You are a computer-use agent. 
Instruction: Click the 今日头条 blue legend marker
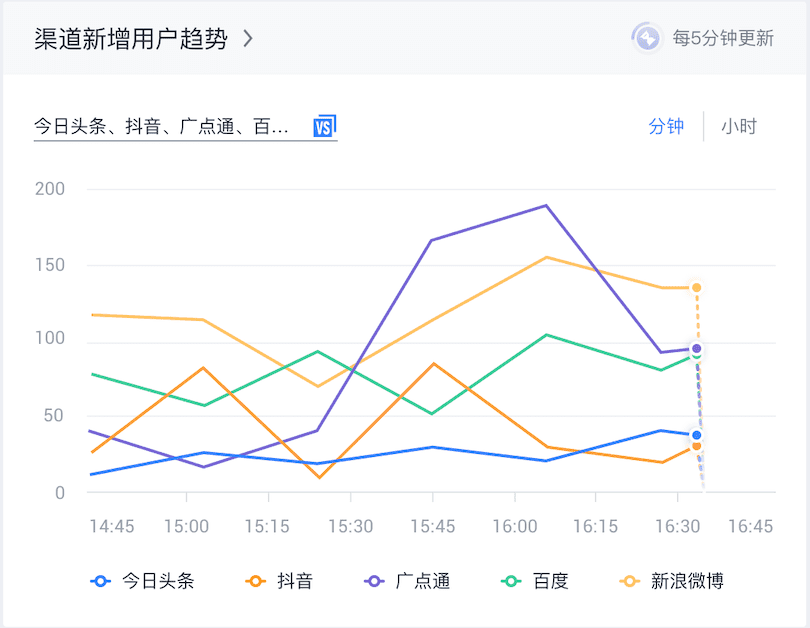pos(101,581)
